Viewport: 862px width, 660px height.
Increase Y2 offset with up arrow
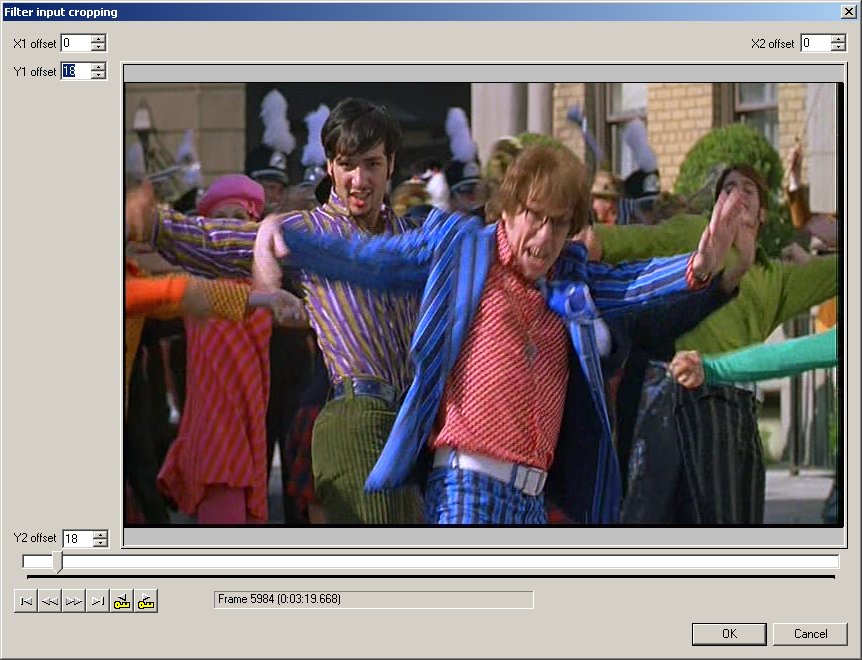100,534
